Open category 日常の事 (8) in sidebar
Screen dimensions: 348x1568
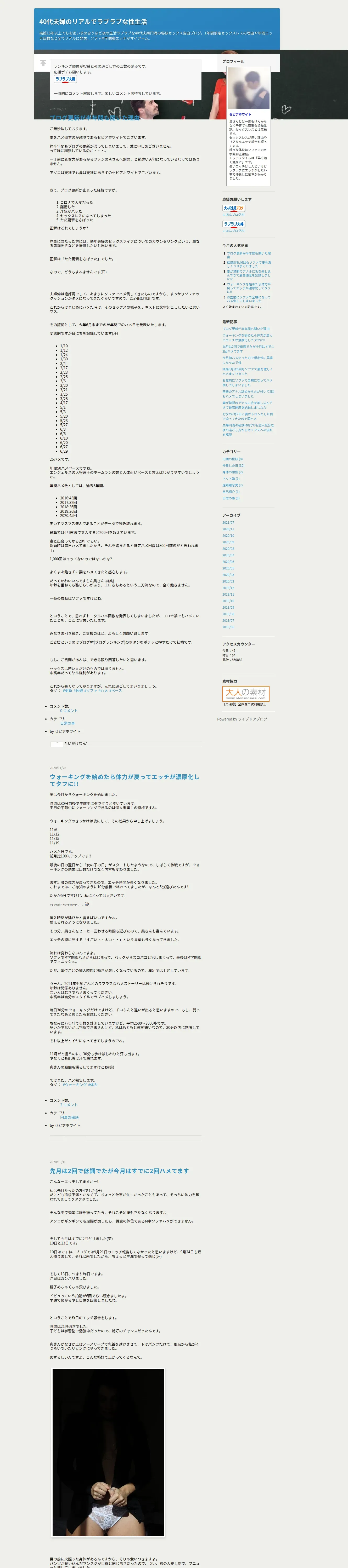[x=231, y=499]
